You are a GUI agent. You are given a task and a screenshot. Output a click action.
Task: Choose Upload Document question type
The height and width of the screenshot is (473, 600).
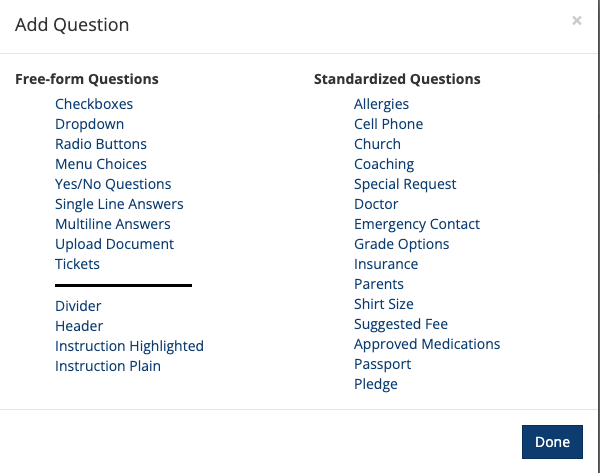(114, 244)
